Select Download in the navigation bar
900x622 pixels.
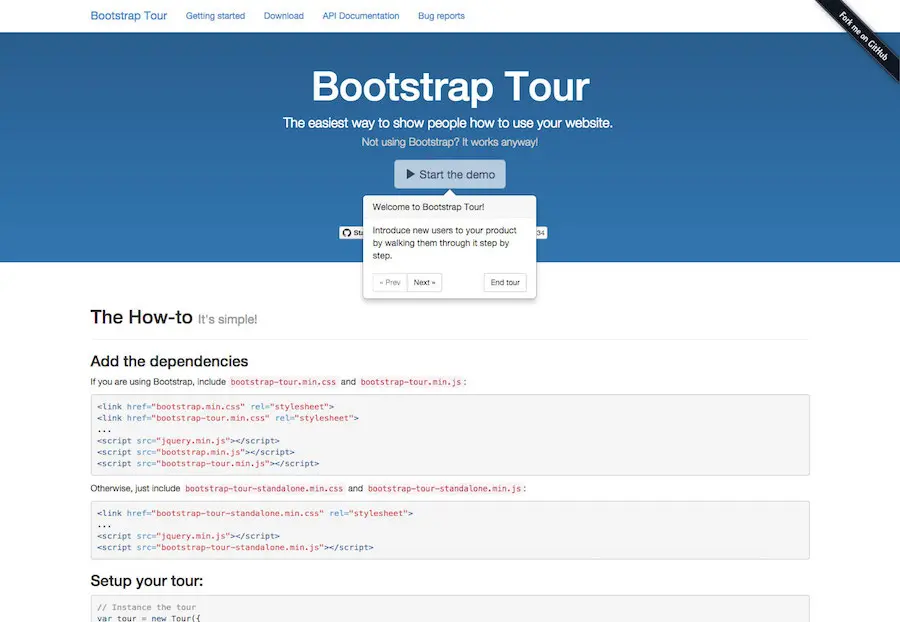[283, 15]
